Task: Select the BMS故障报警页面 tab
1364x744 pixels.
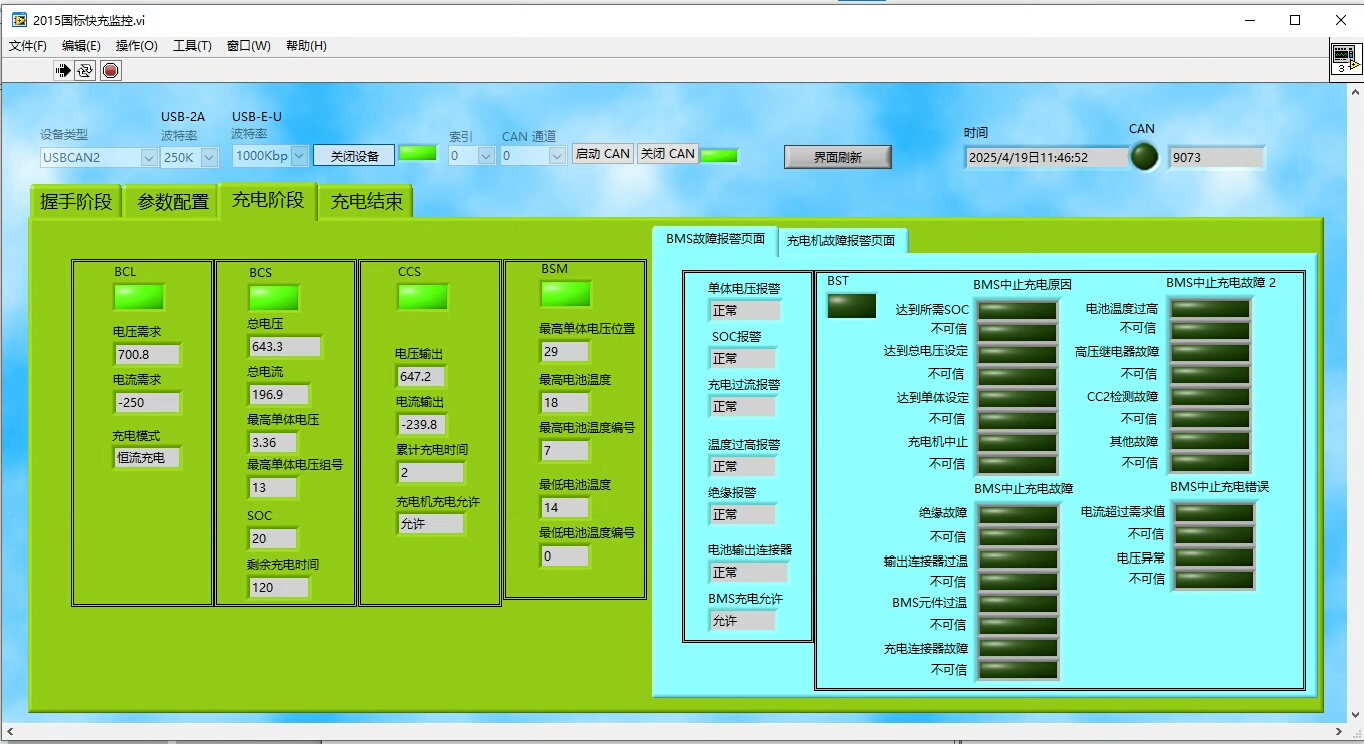Action: (x=716, y=239)
